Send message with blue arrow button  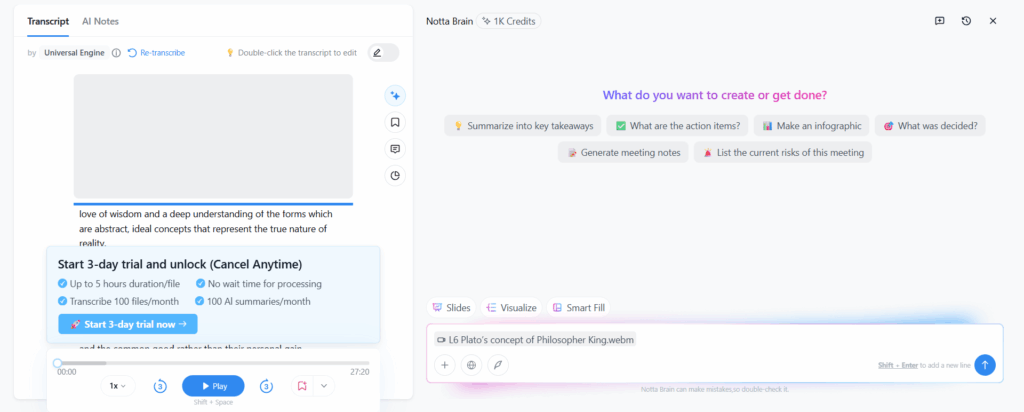coord(985,365)
